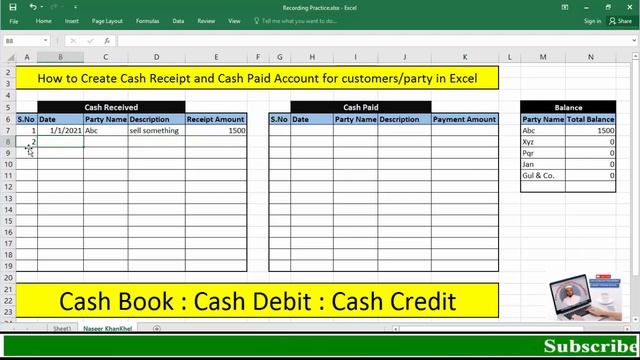Switch to the Home ribbon tab
The image size is (640, 360).
(43, 21)
